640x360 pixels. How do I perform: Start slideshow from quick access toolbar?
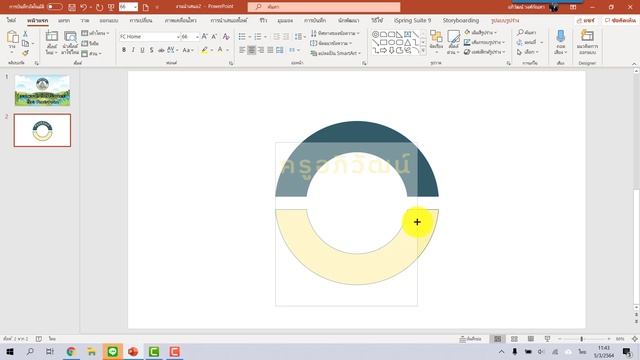111,7
